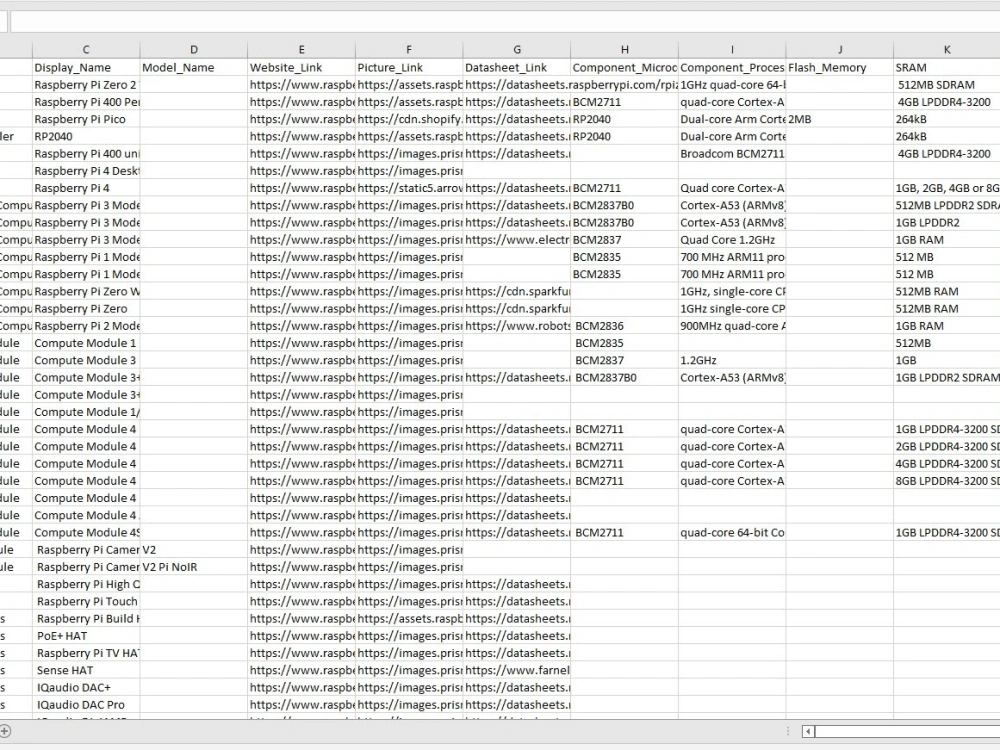This screenshot has width=1000, height=750.
Task: Select the 512MB SDRAM cell
Action: click(947, 85)
